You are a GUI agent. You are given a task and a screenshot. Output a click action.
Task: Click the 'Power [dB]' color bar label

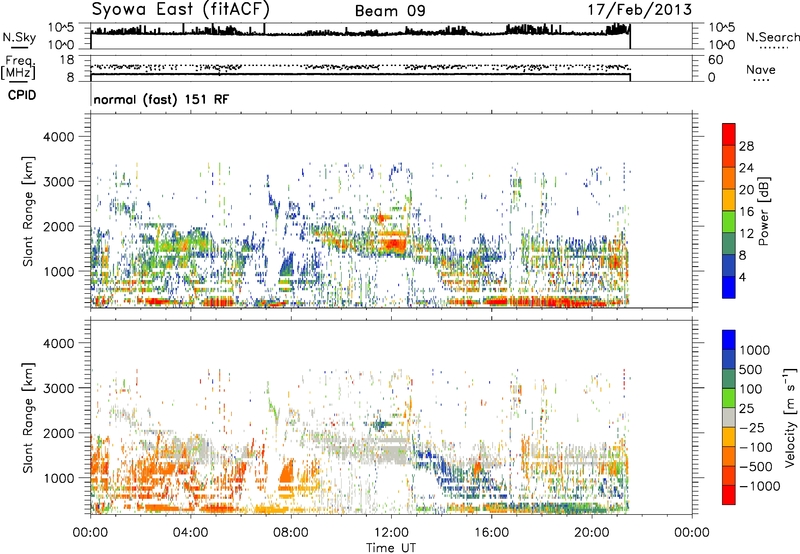(763, 211)
